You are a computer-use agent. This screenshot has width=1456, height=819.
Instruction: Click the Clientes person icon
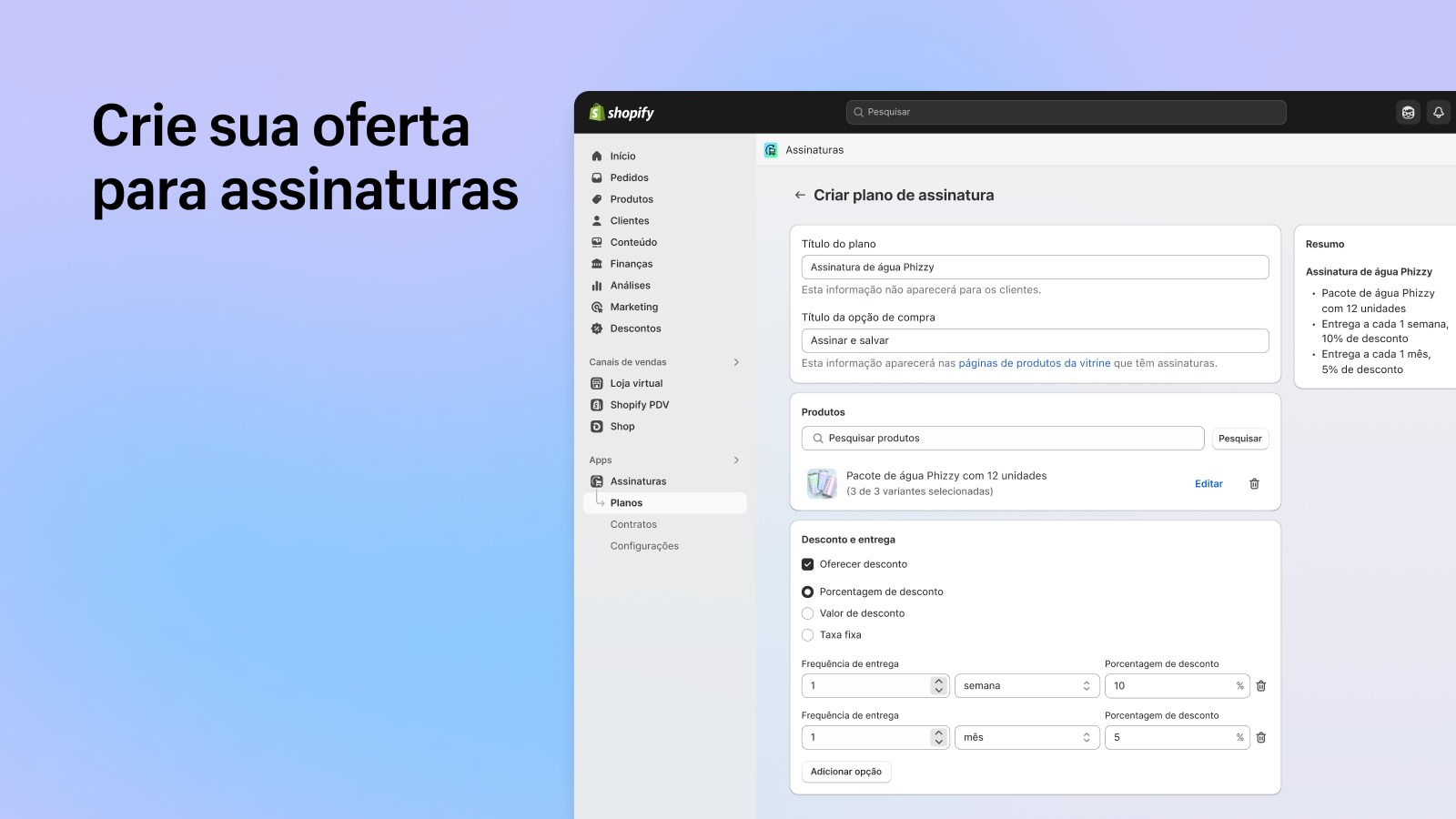[597, 221]
